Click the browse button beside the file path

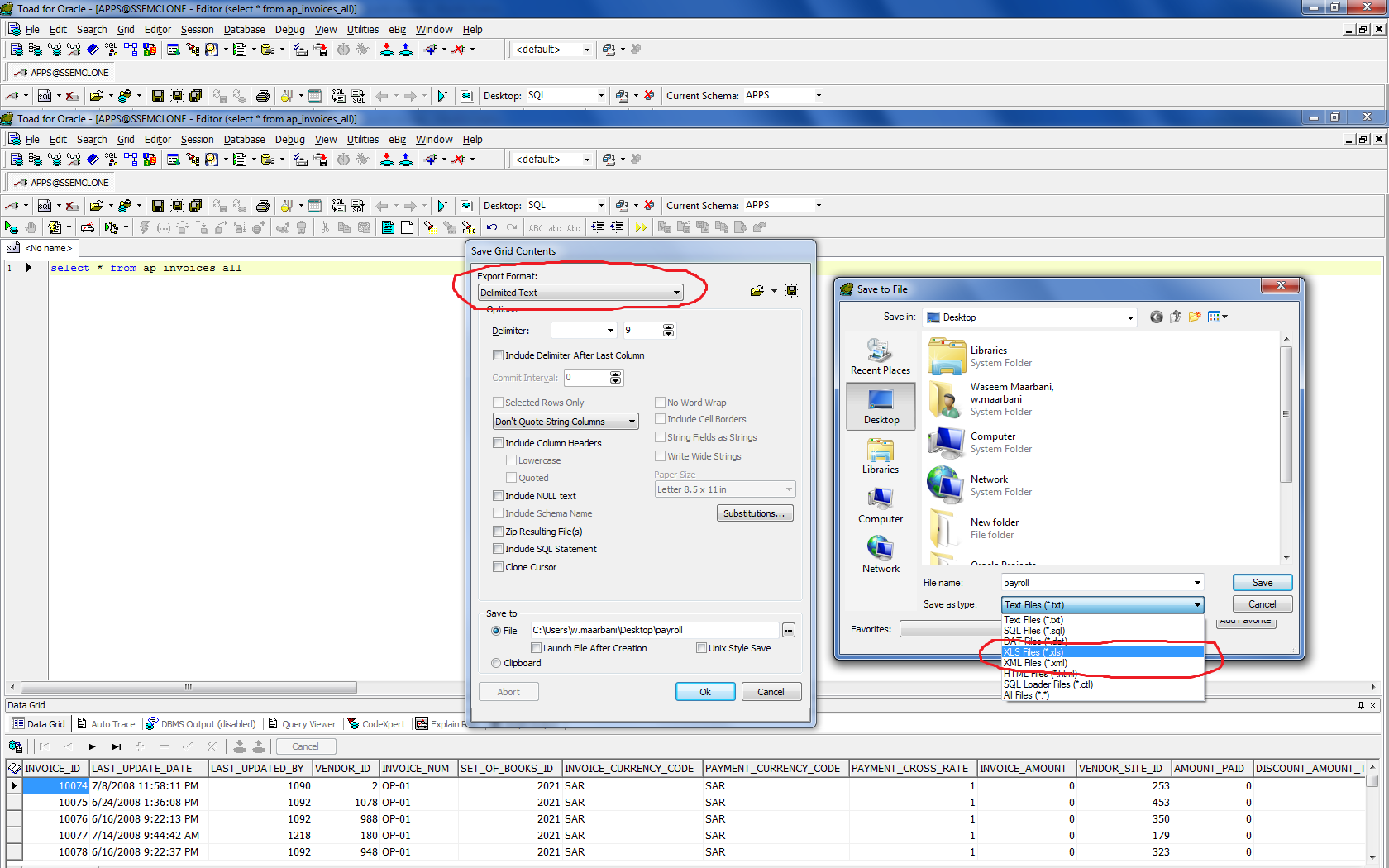click(x=789, y=631)
